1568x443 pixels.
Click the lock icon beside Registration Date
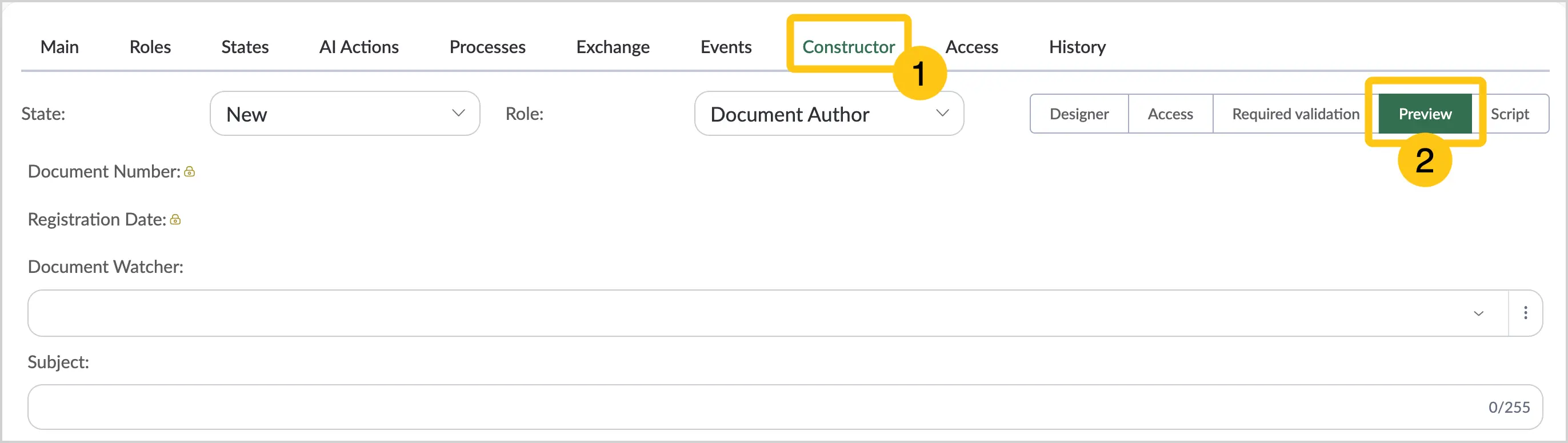point(175,219)
